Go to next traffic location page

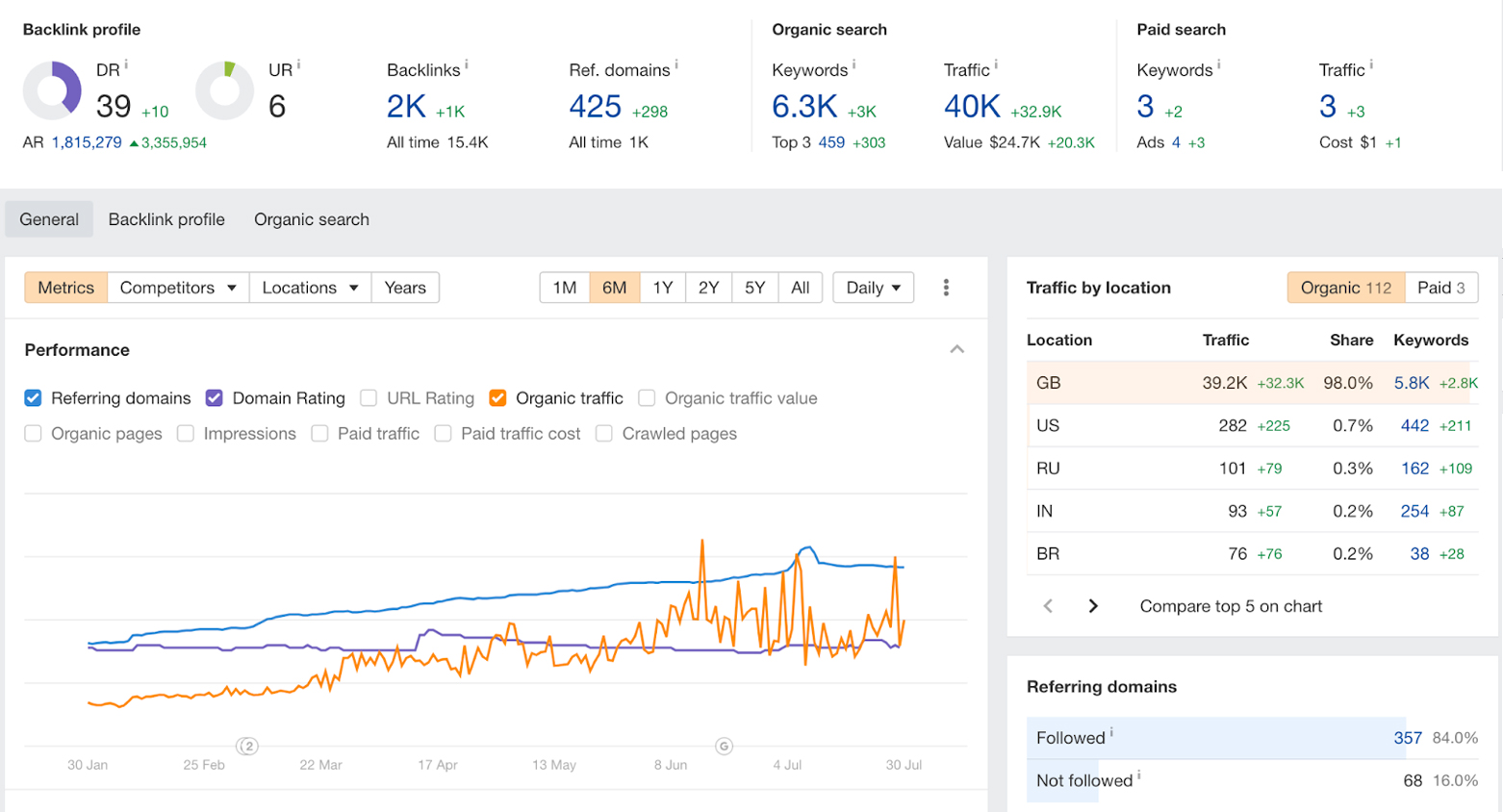[x=1093, y=606]
